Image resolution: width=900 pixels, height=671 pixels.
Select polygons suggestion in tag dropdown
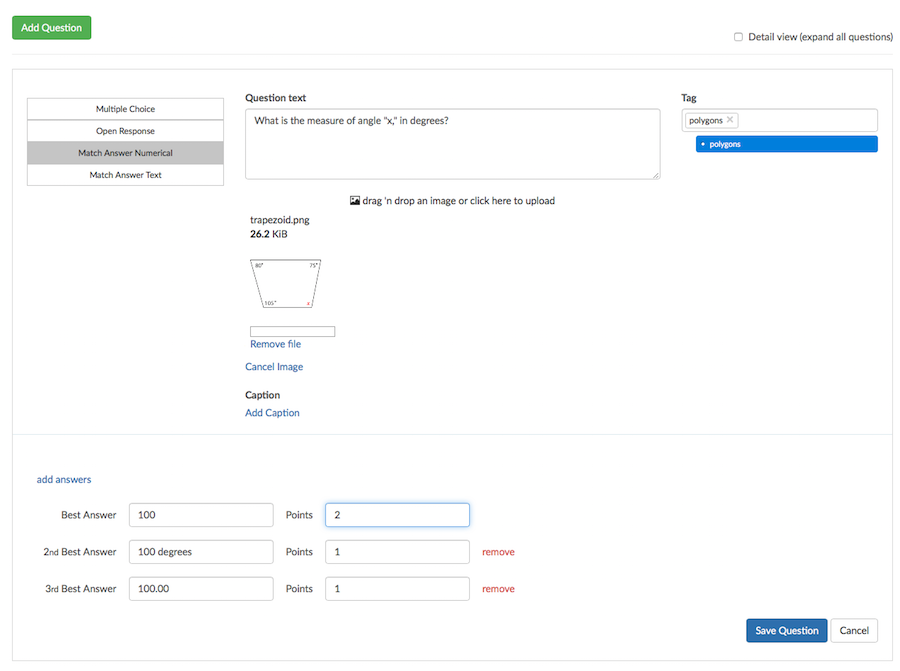tap(786, 144)
